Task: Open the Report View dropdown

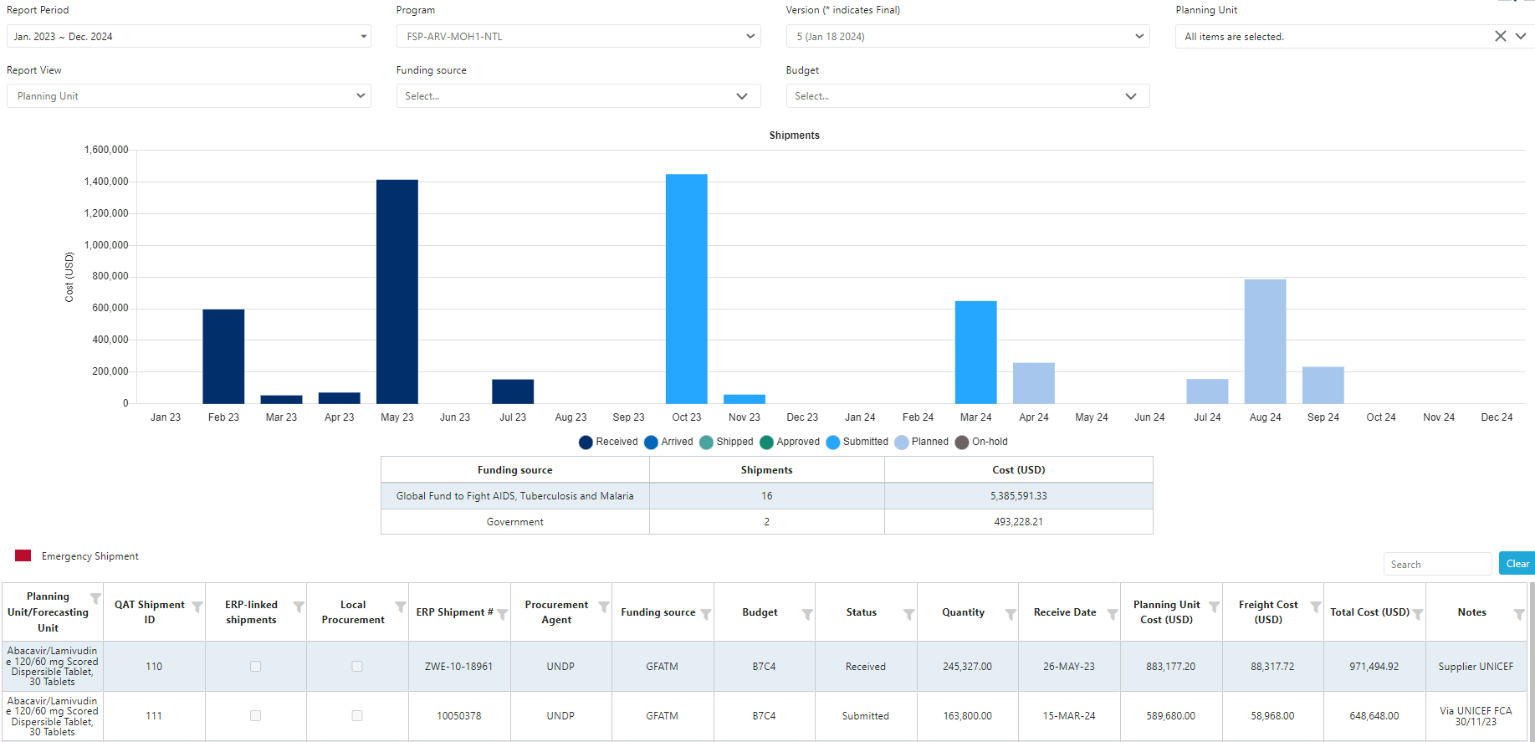Action: tap(189, 96)
